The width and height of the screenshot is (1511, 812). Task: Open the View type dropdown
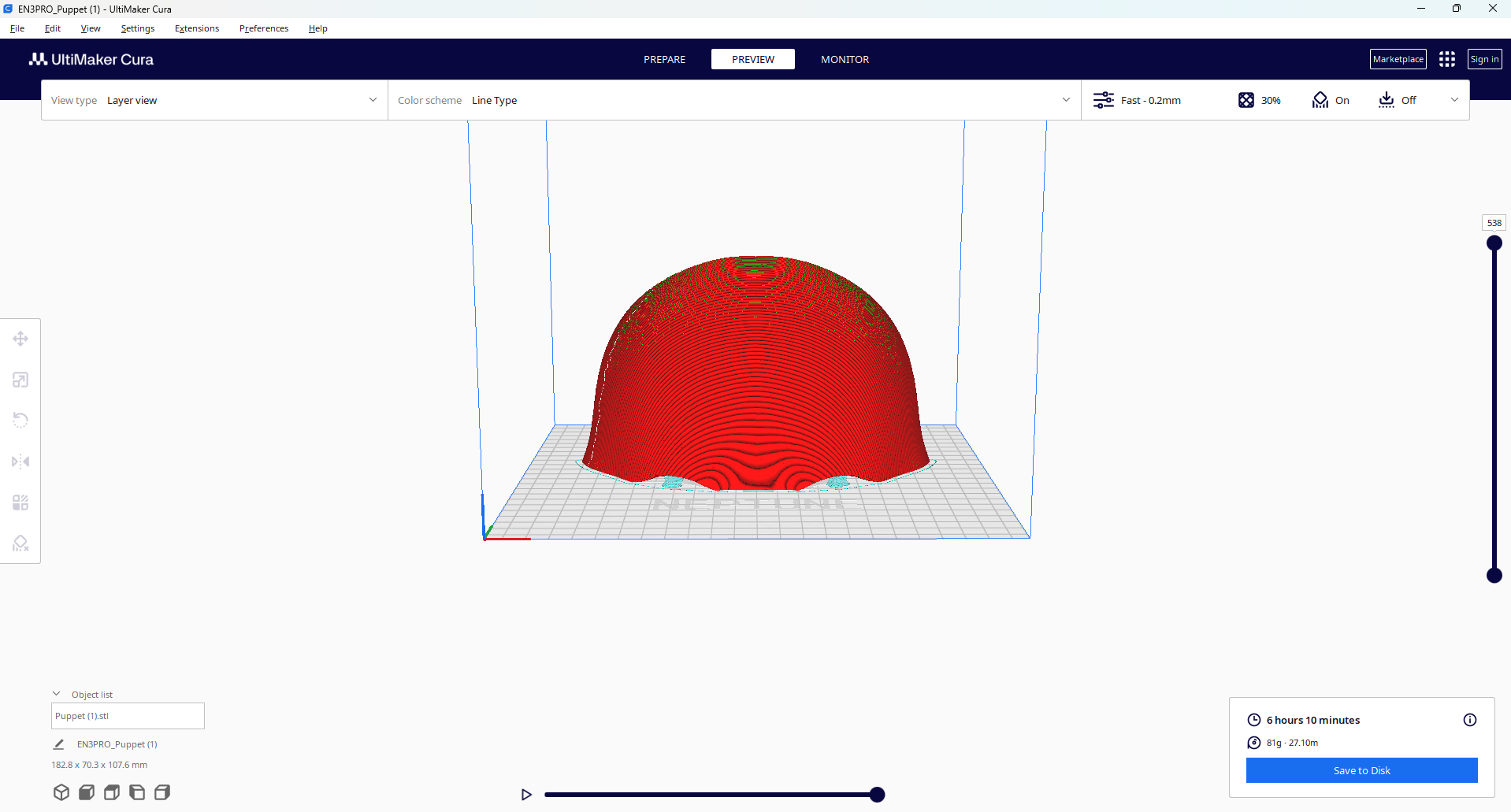tap(214, 100)
